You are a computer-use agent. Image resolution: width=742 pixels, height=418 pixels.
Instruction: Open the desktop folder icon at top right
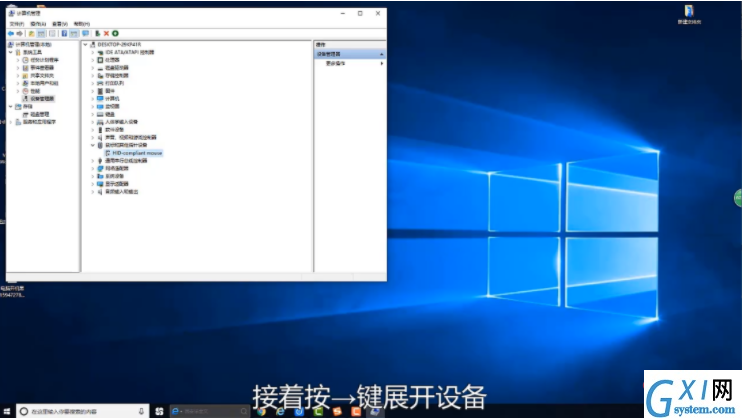pyautogui.click(x=689, y=14)
